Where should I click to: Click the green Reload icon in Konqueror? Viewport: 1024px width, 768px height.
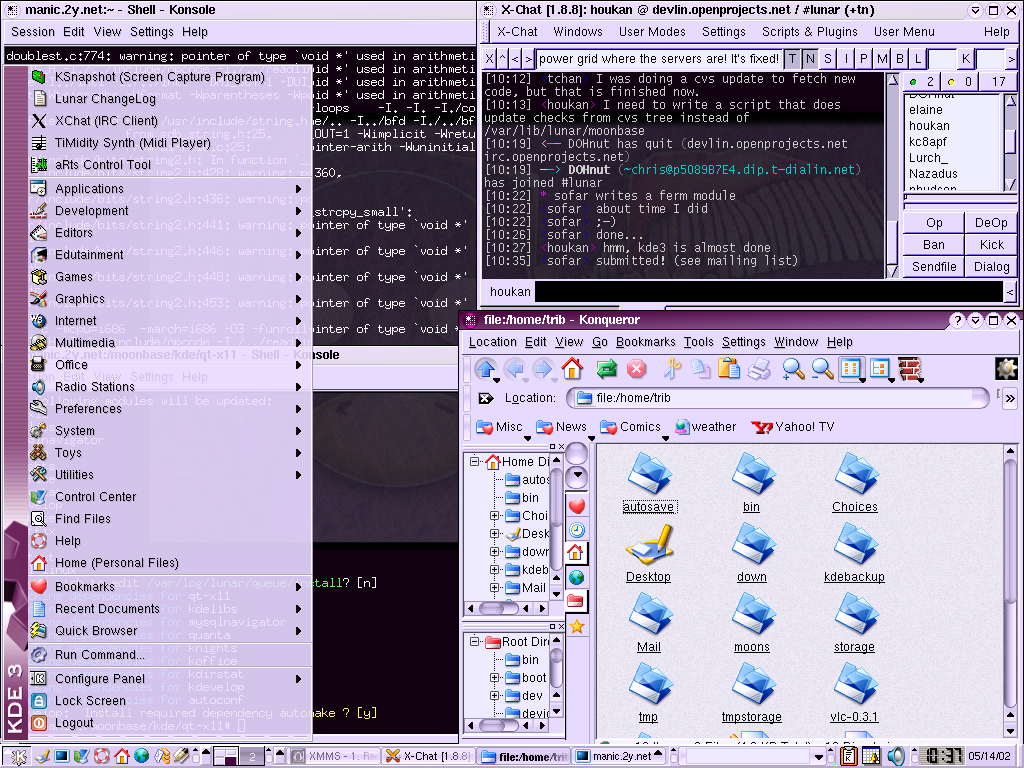pyautogui.click(x=606, y=369)
